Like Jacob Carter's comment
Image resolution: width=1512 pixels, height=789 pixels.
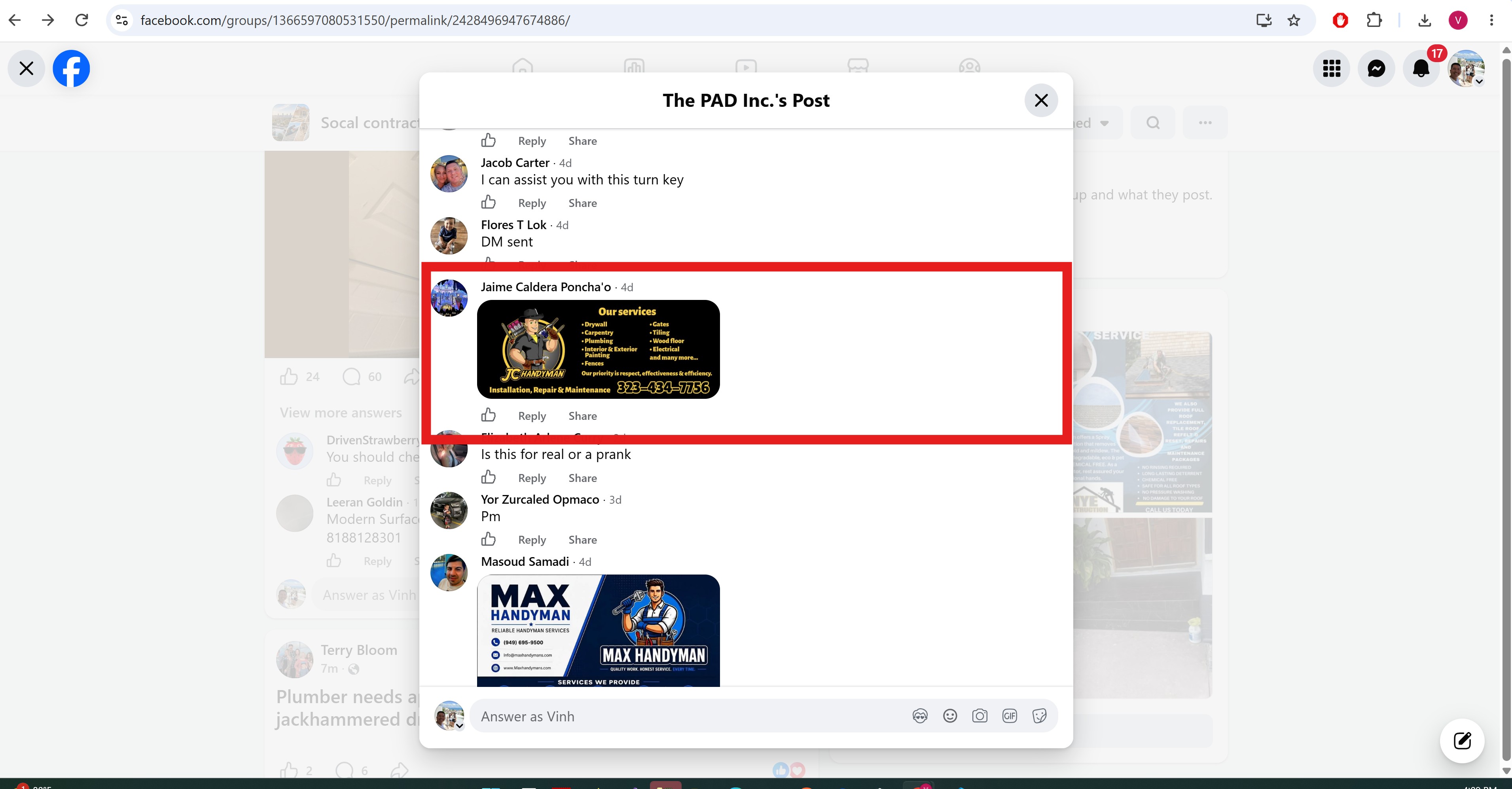click(488, 203)
